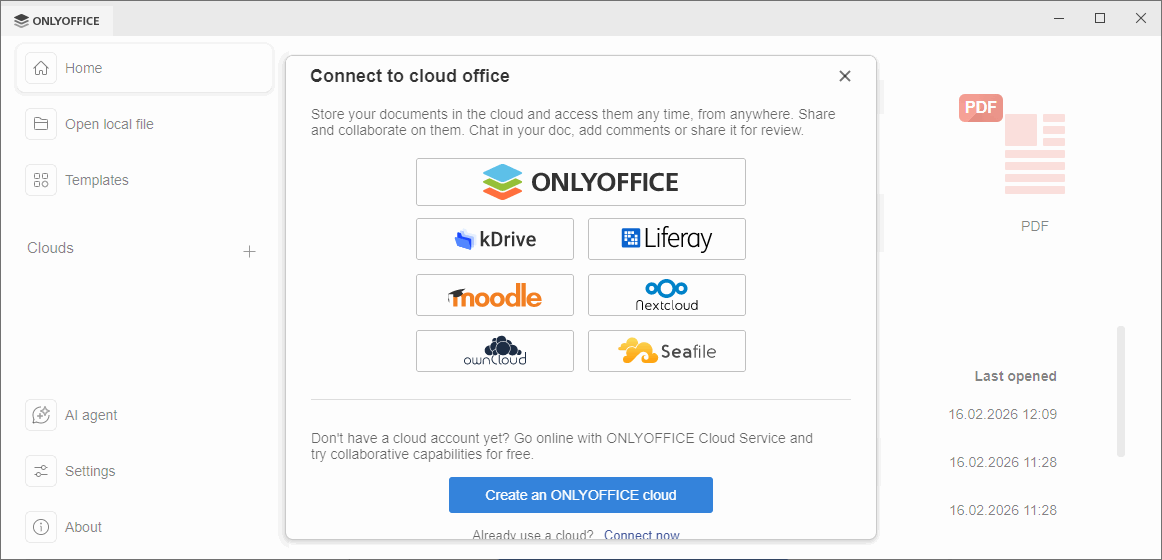The image size is (1162, 560).
Task: Follow the Connect now link
Action: coord(641,536)
